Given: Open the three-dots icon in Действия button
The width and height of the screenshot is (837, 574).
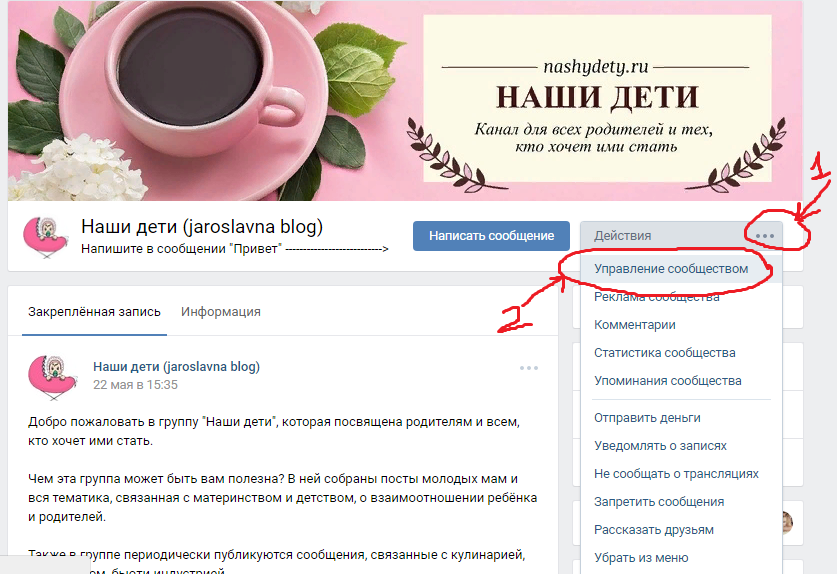Looking at the screenshot, I should 764,236.
